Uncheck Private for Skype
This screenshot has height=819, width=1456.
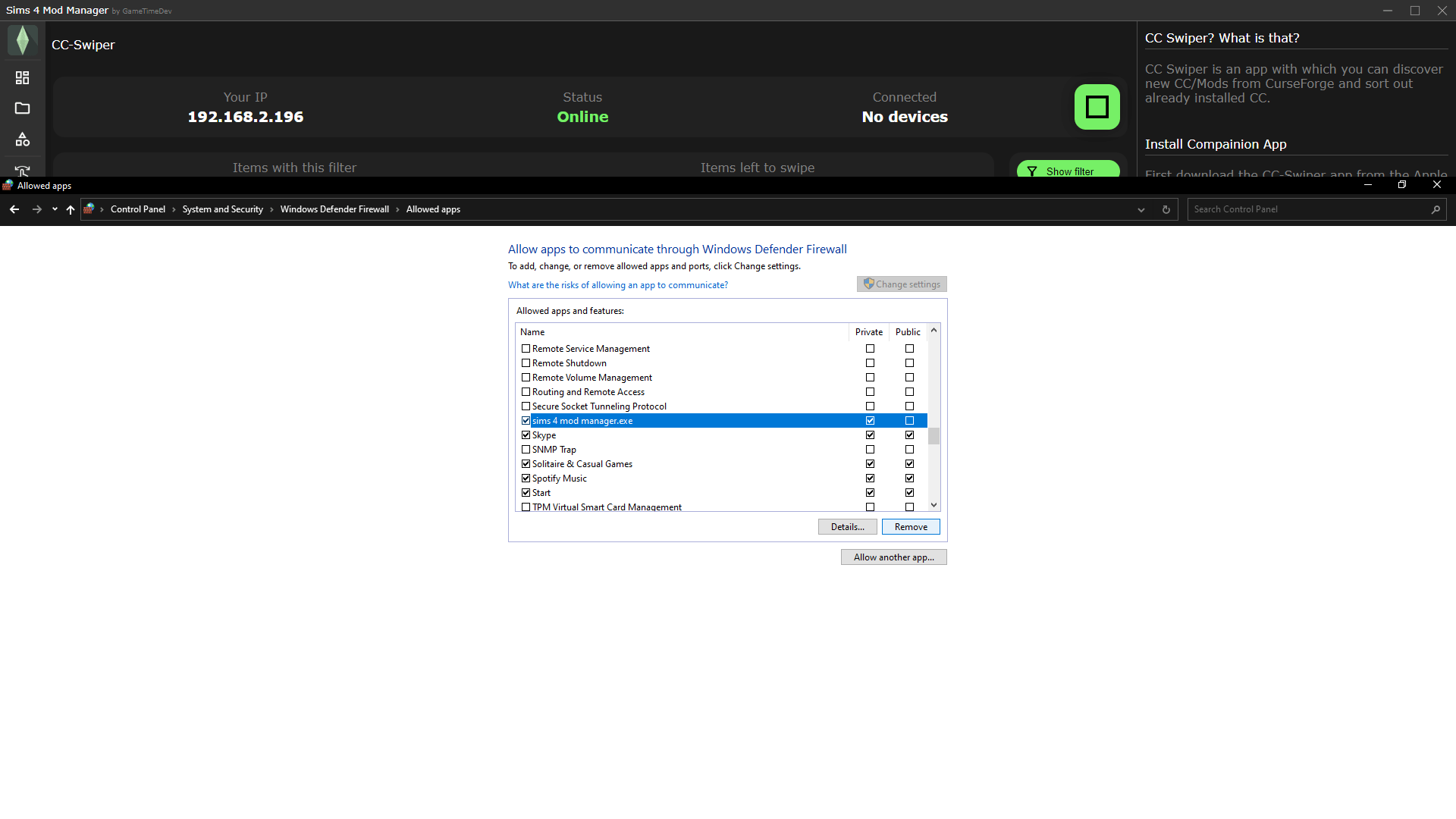click(870, 435)
